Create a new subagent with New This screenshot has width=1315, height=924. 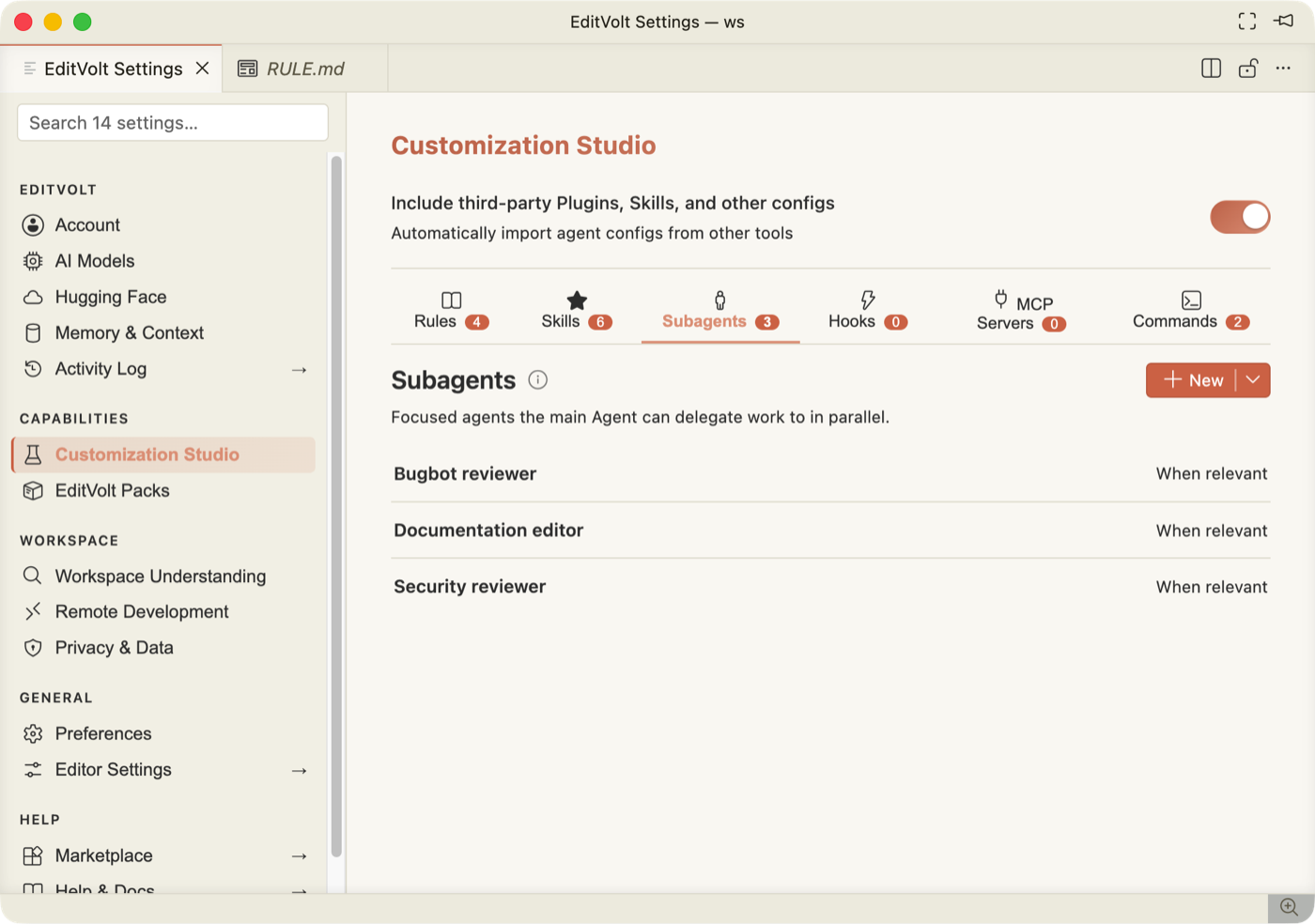1191,380
